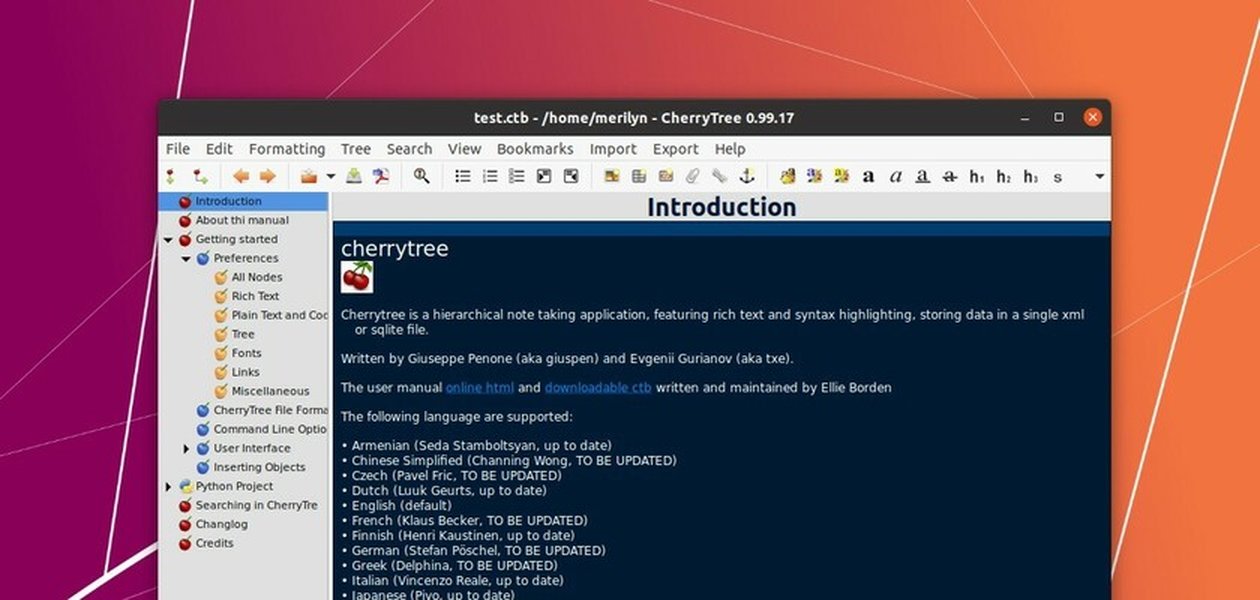Select the 'About thi manual' node
The width and height of the screenshot is (1260, 600).
[242, 221]
